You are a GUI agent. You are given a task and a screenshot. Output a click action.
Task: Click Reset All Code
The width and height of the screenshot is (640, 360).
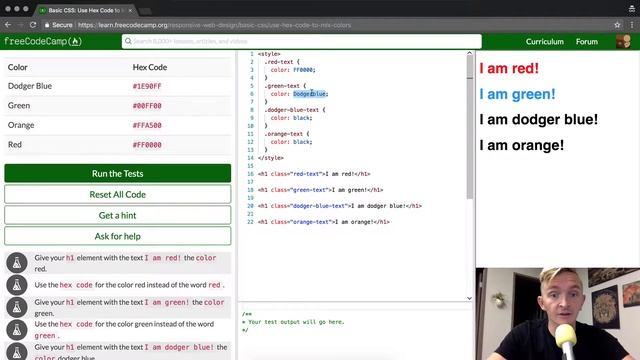pyautogui.click(x=118, y=194)
